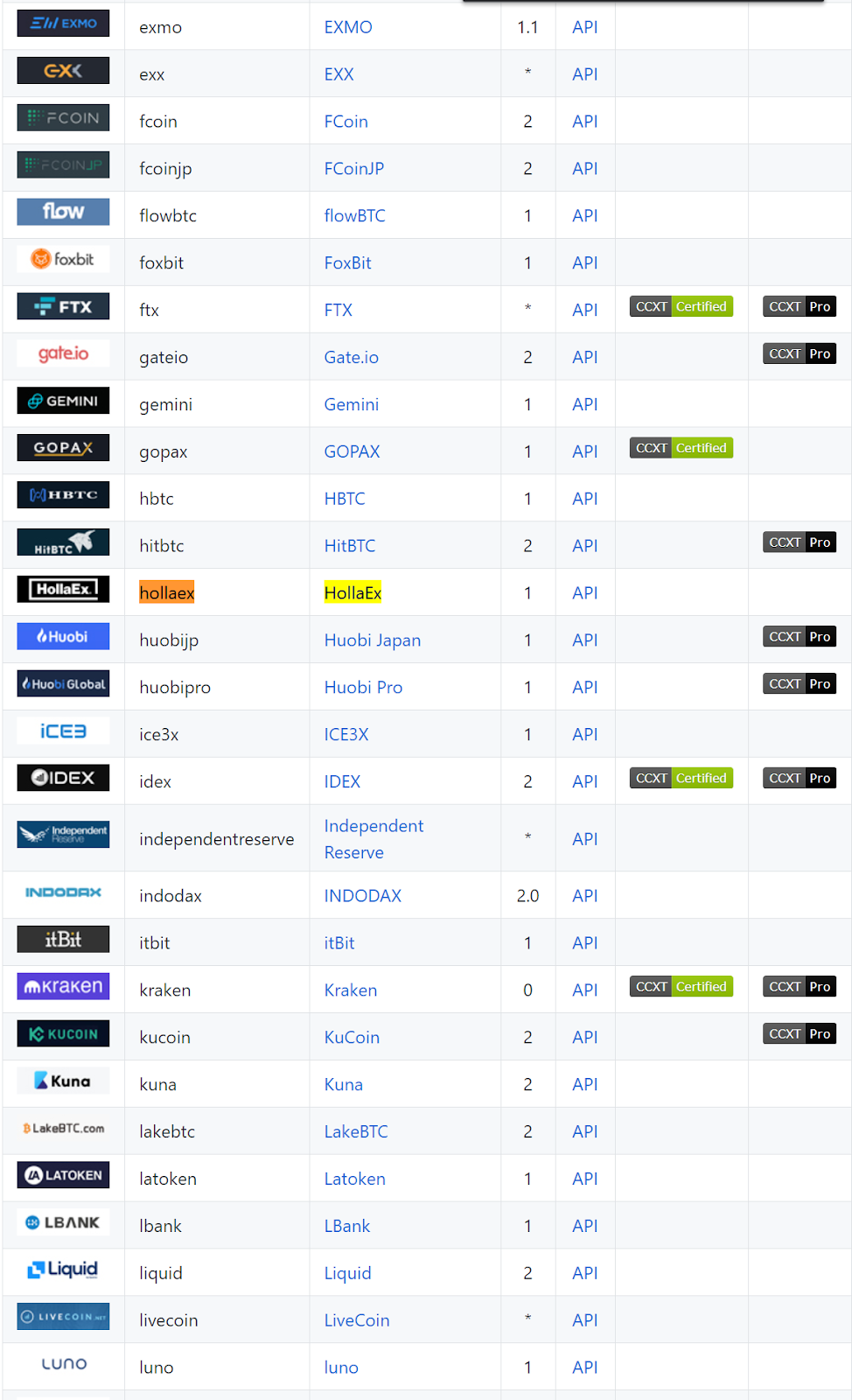Open the Huobi Japan link
This screenshot has height=1400, width=852.
point(373,640)
